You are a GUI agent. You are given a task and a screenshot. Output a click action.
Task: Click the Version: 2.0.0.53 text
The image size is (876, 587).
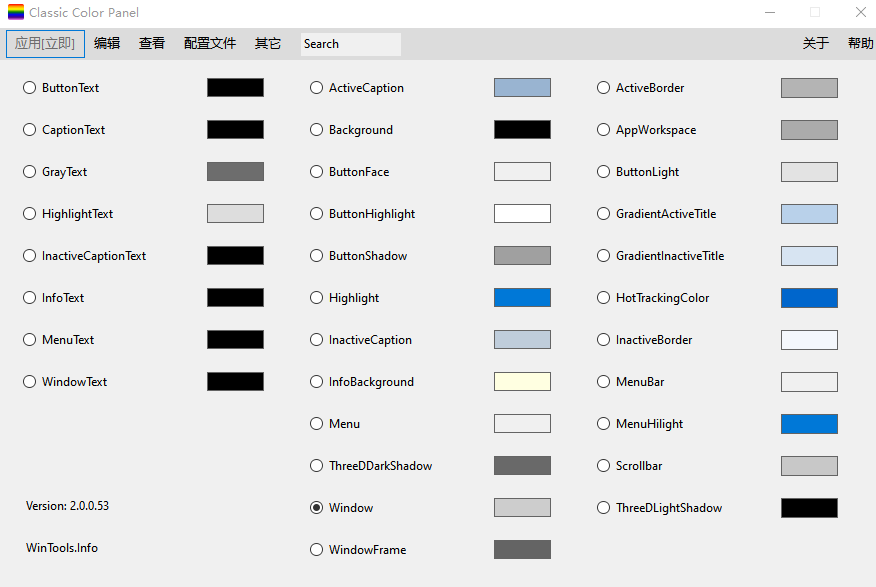click(x=68, y=506)
